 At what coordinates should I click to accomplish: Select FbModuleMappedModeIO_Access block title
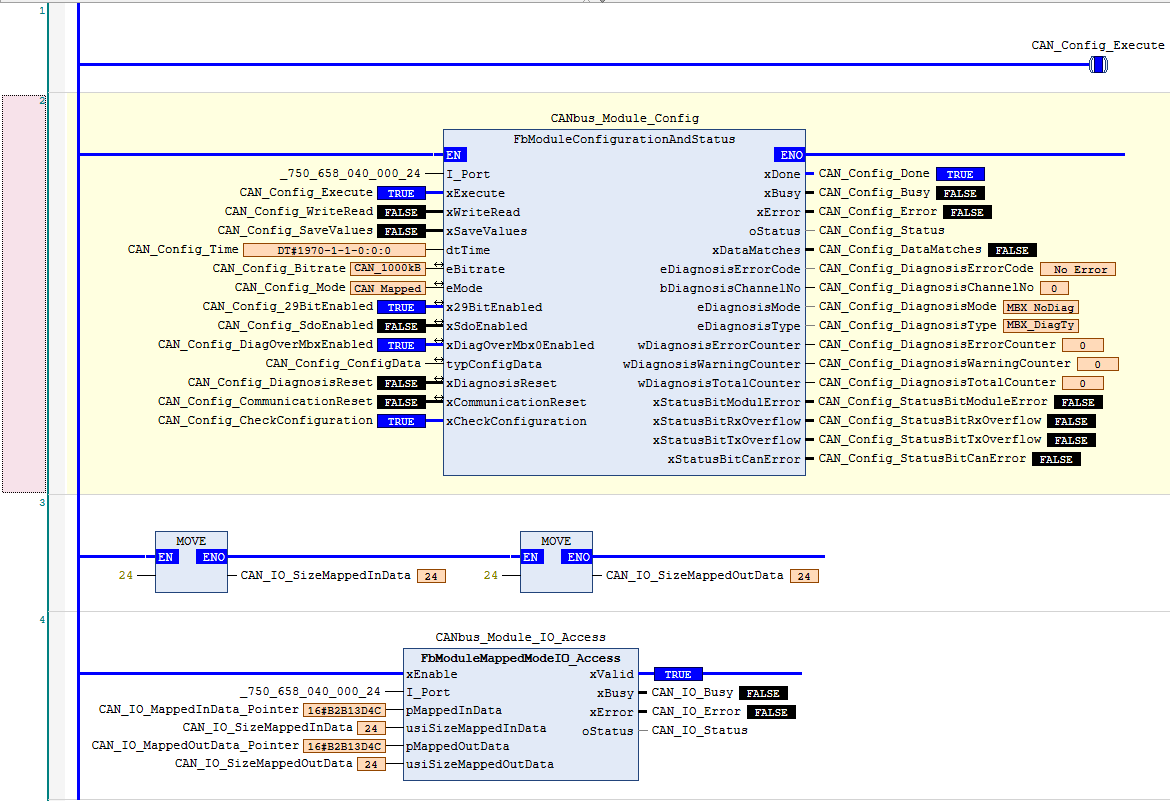pos(520,658)
